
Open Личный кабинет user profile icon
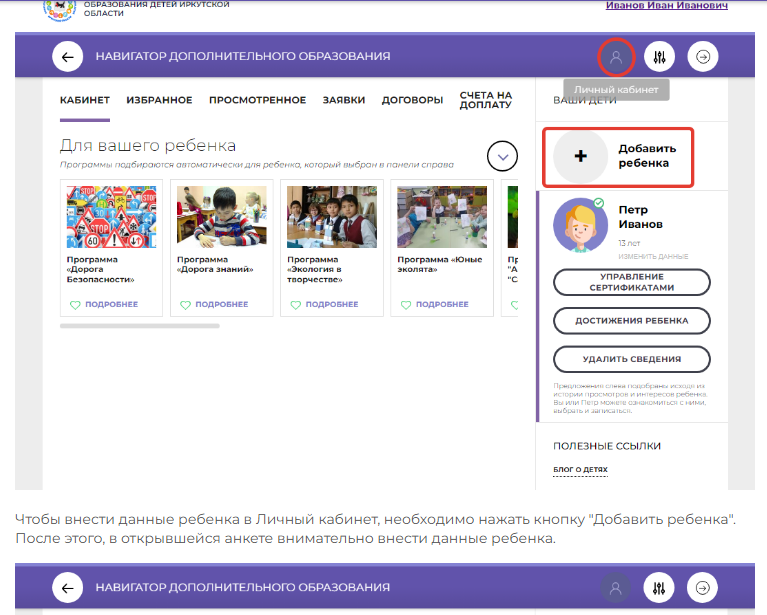tap(616, 57)
